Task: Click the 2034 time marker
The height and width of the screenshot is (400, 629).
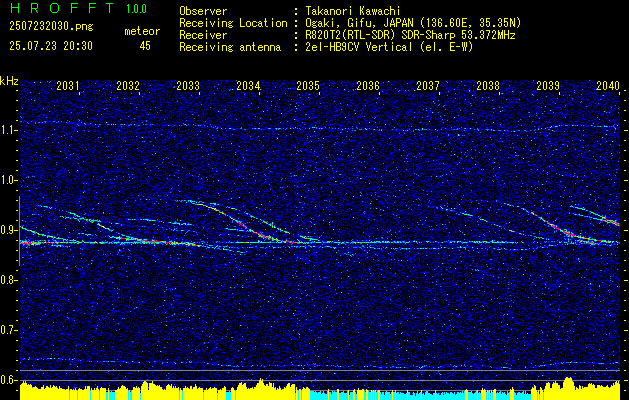Action: tap(248, 85)
